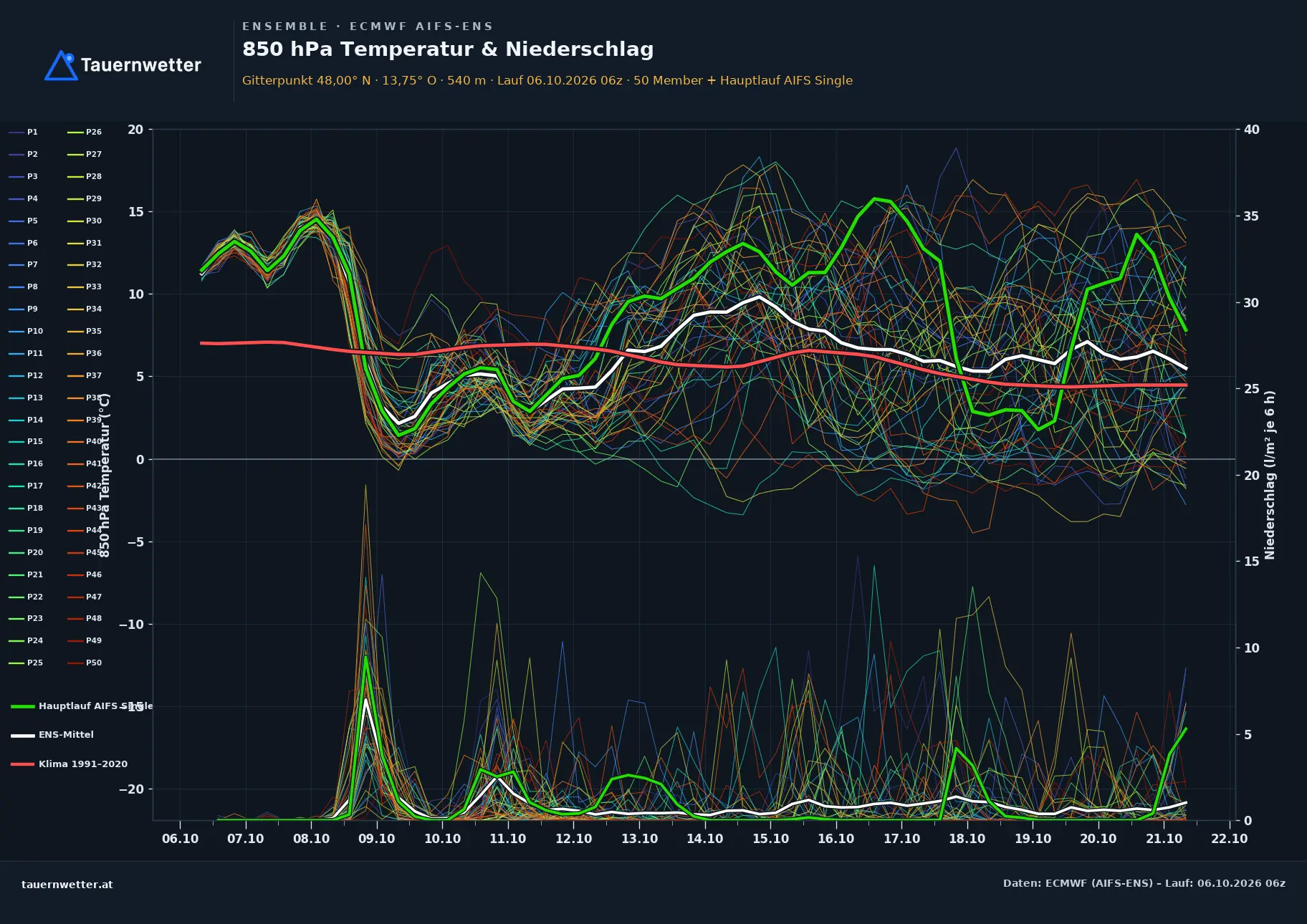Image resolution: width=1307 pixels, height=924 pixels.
Task: Click the 09.10 date tick label
Action: click(x=377, y=839)
